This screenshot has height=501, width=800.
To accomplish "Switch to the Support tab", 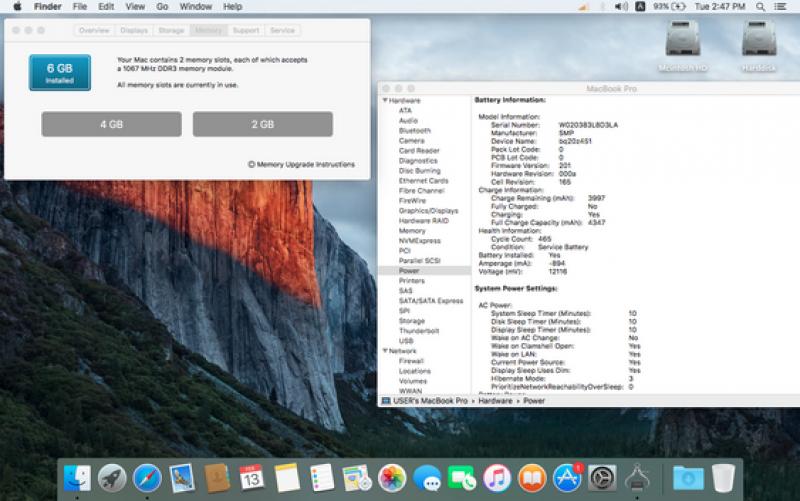I will click(246, 31).
